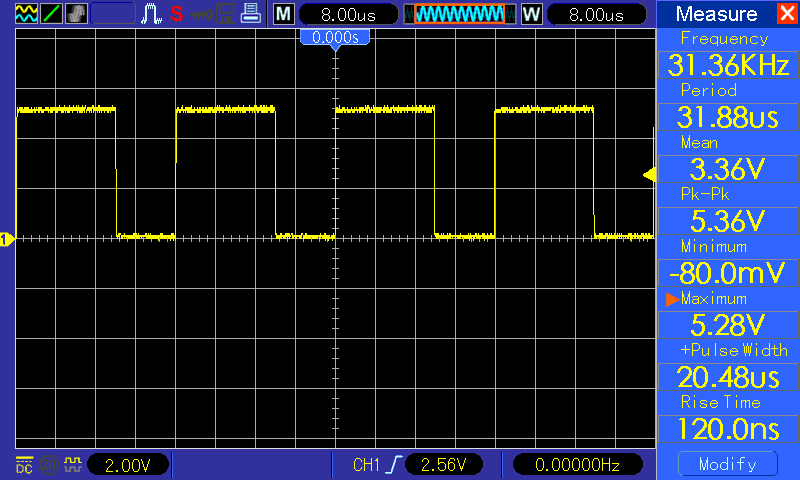Viewport: 800px width, 480px height.
Task: Click the waveform memory overview thumbnail
Action: (x=459, y=14)
